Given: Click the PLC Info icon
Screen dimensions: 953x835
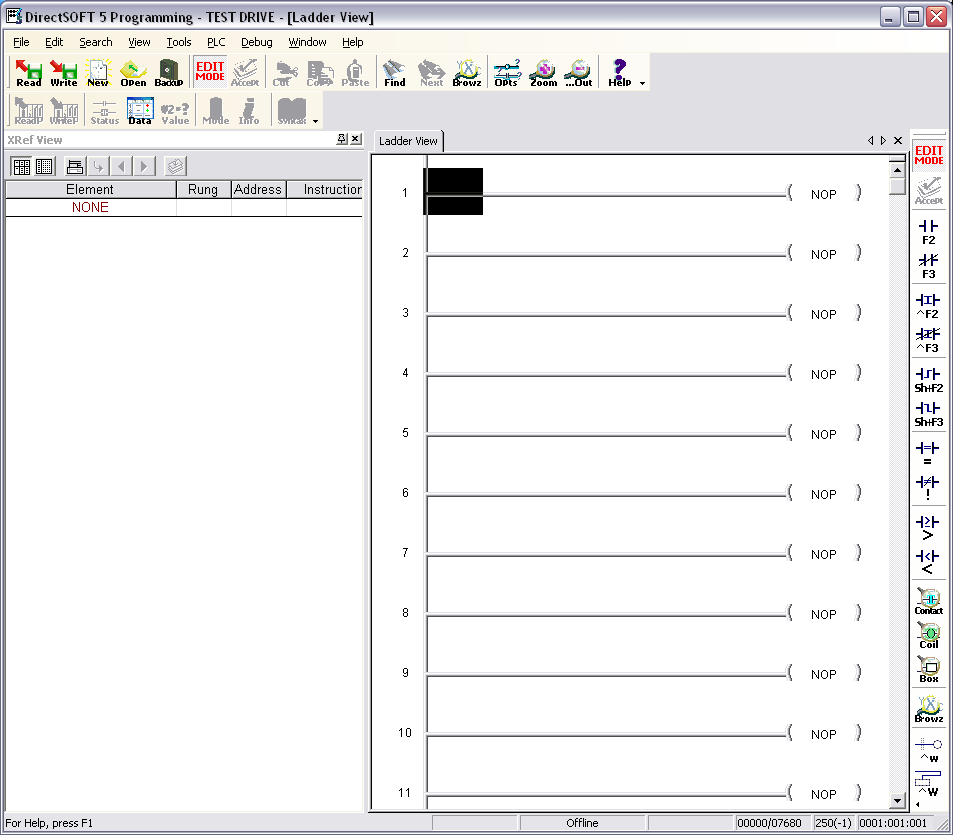Looking at the screenshot, I should [x=249, y=111].
